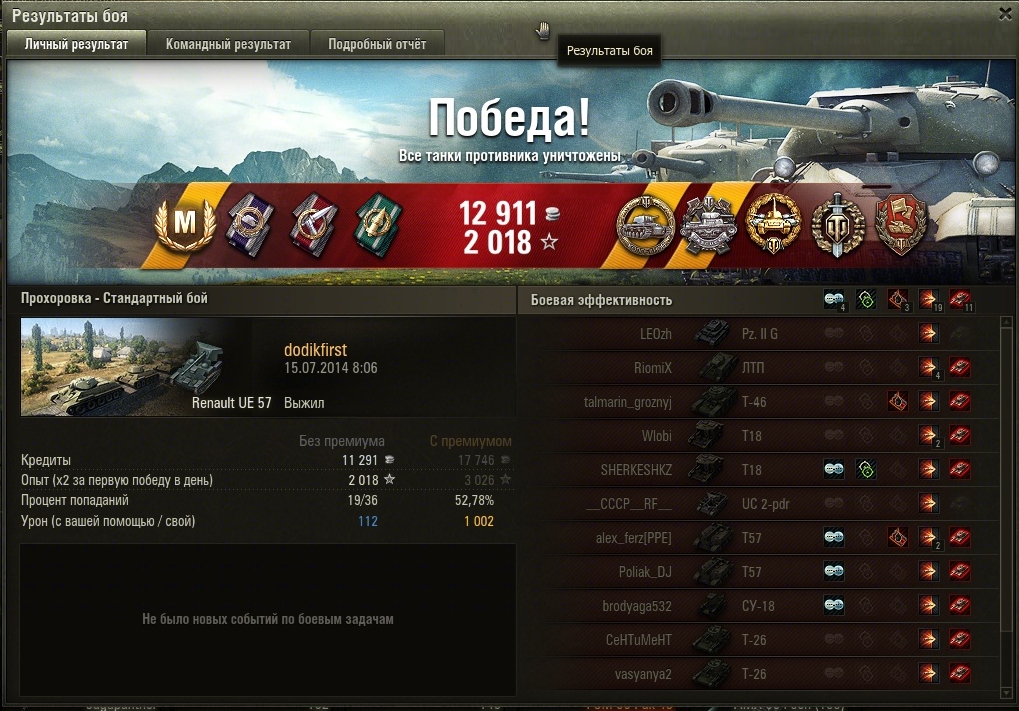Click the effectiveness list scrollbar up arrow
The height and width of the screenshot is (711, 1019).
pos(1009,322)
